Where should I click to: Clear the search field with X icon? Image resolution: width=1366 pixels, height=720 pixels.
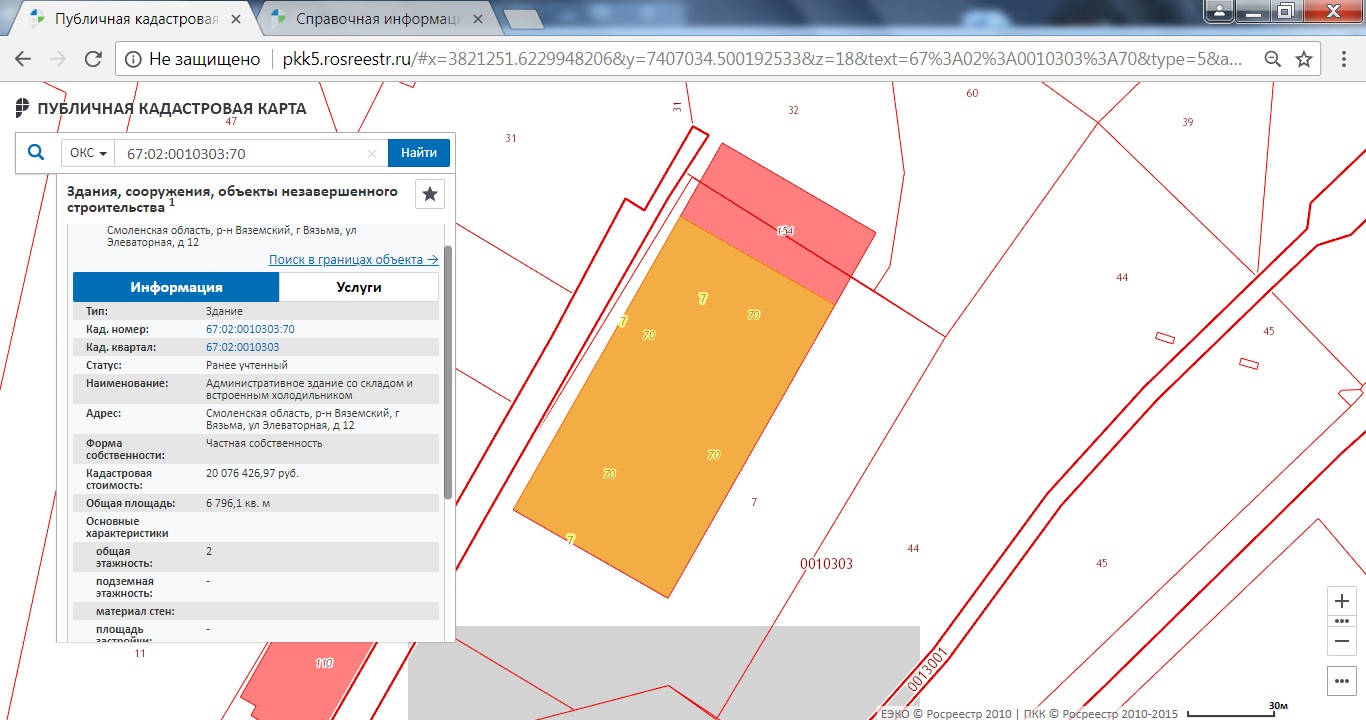[372, 154]
